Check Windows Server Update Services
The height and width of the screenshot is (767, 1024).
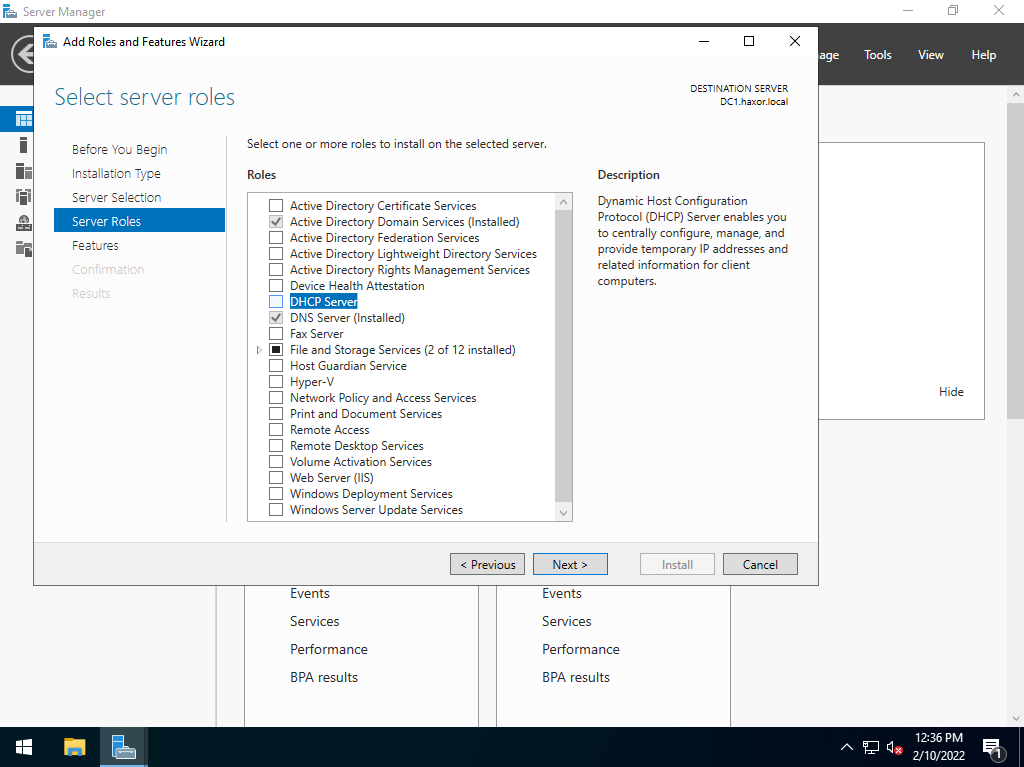[276, 510]
